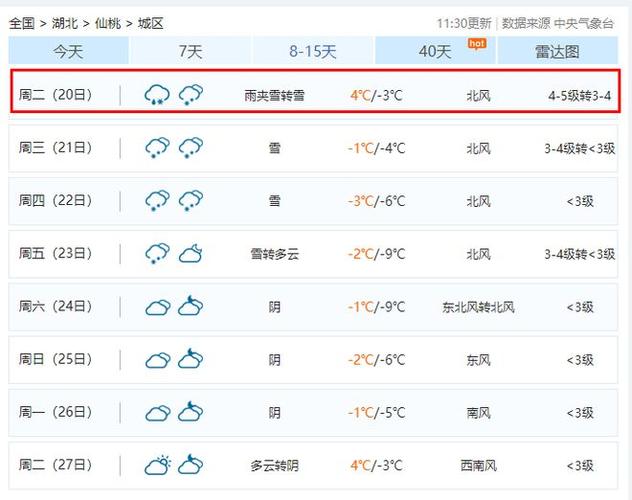Select the 周六 (24日) date label
The height and width of the screenshot is (500, 632).
click(x=55, y=306)
